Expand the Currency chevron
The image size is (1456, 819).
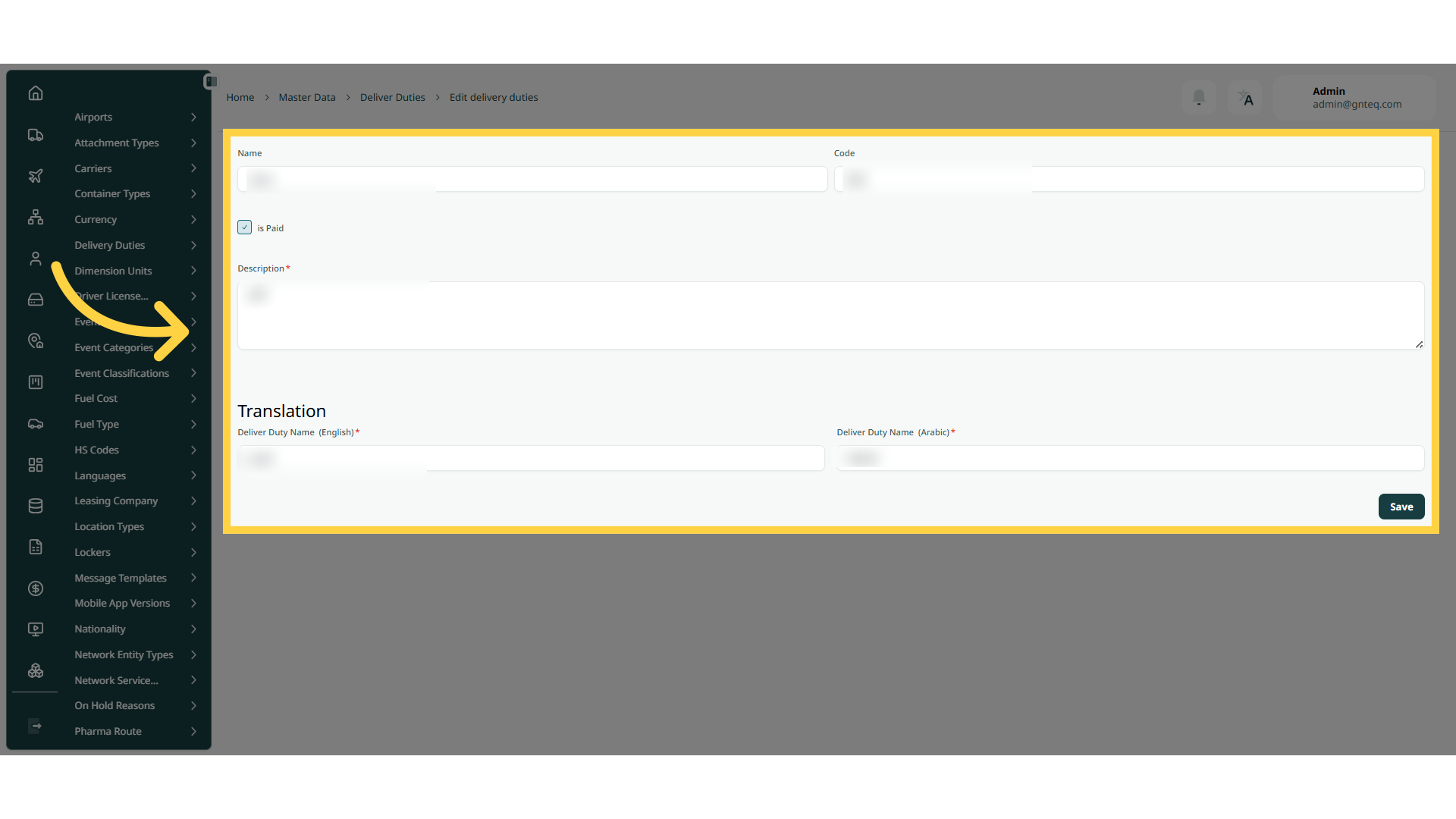pyautogui.click(x=193, y=219)
